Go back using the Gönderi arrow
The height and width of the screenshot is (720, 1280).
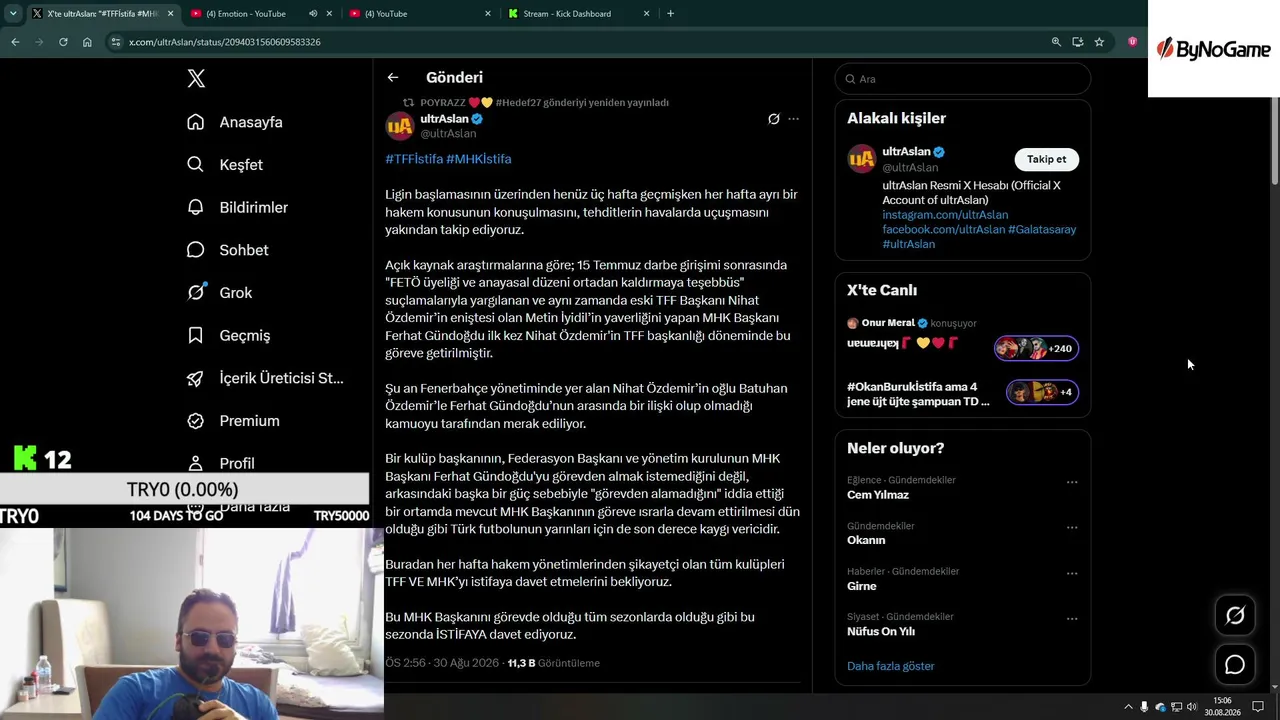coord(393,77)
